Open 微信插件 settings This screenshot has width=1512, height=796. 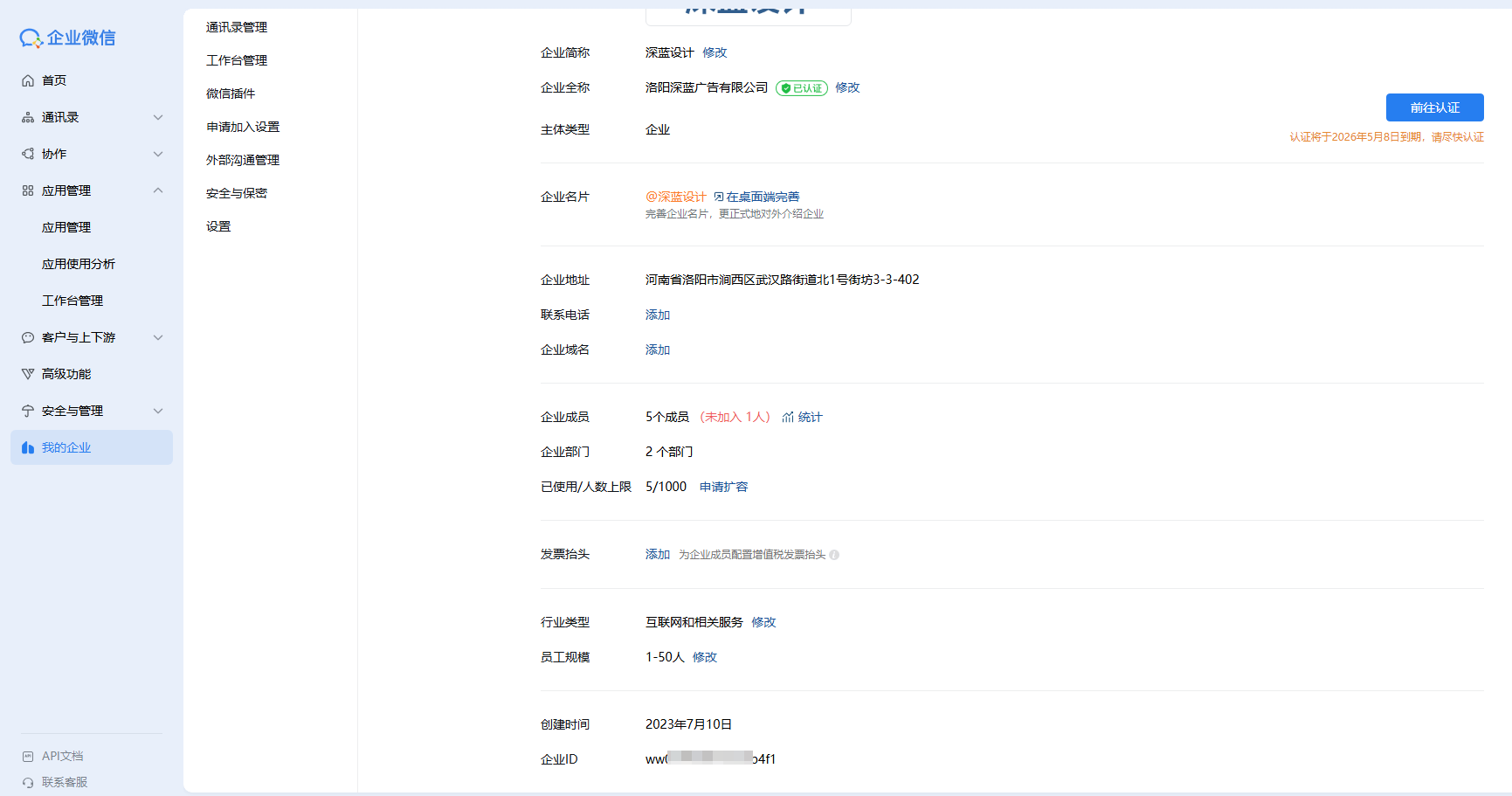[x=231, y=93]
